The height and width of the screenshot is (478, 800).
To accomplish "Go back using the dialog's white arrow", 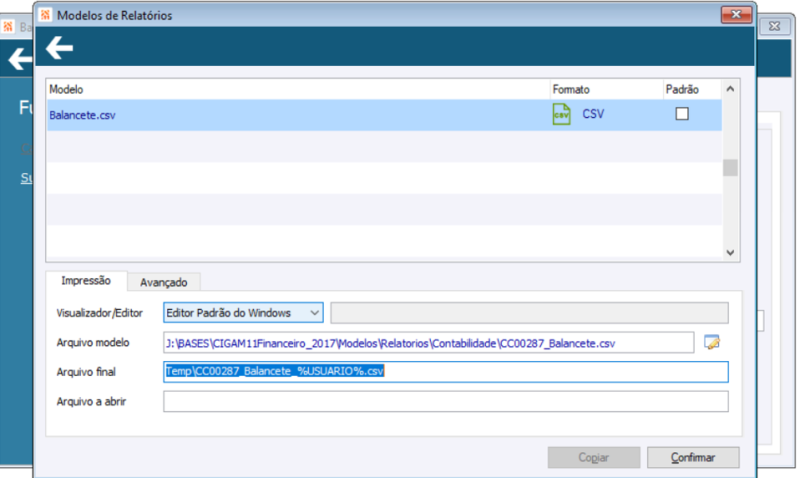I will coord(59,48).
